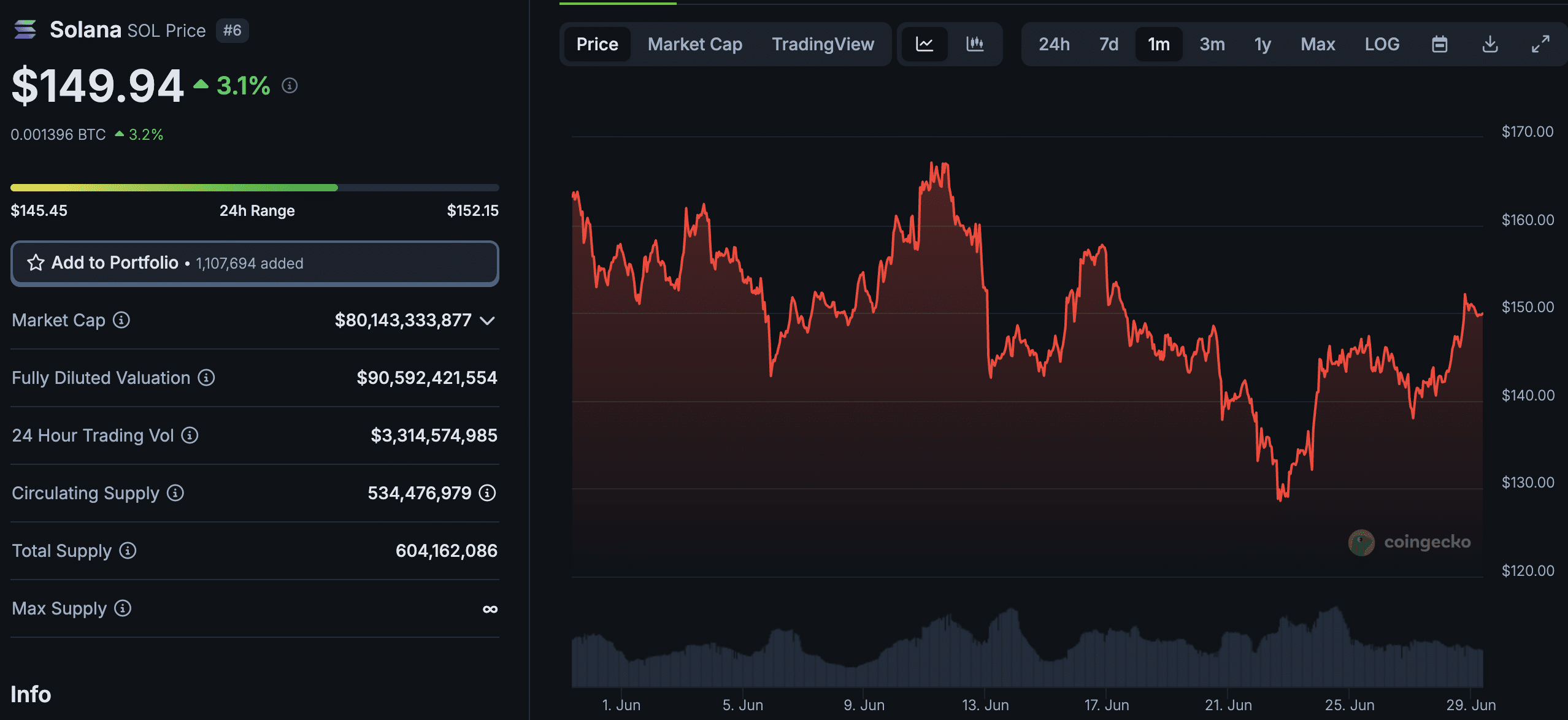
Task: Show Circulating Supply label info icon
Action: (x=175, y=492)
